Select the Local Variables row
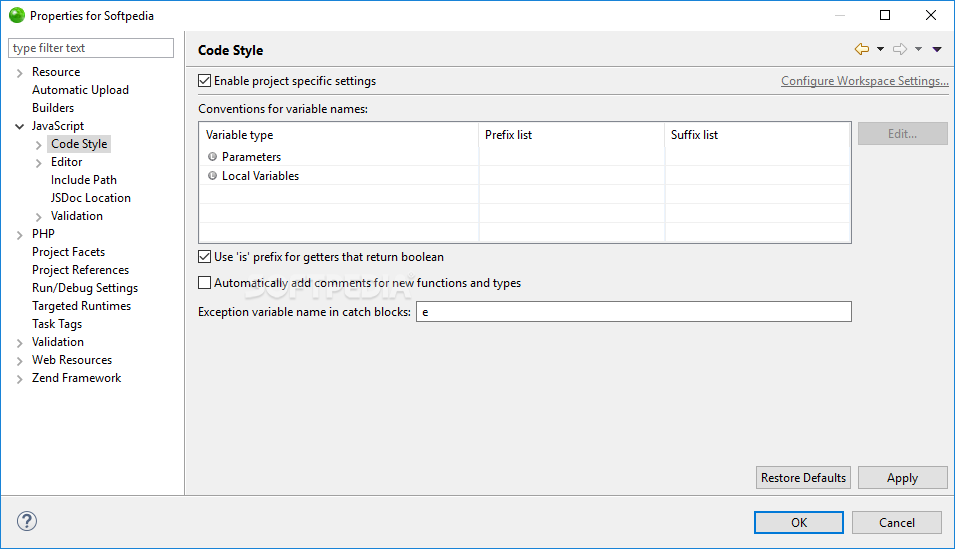This screenshot has width=955, height=549. point(524,175)
